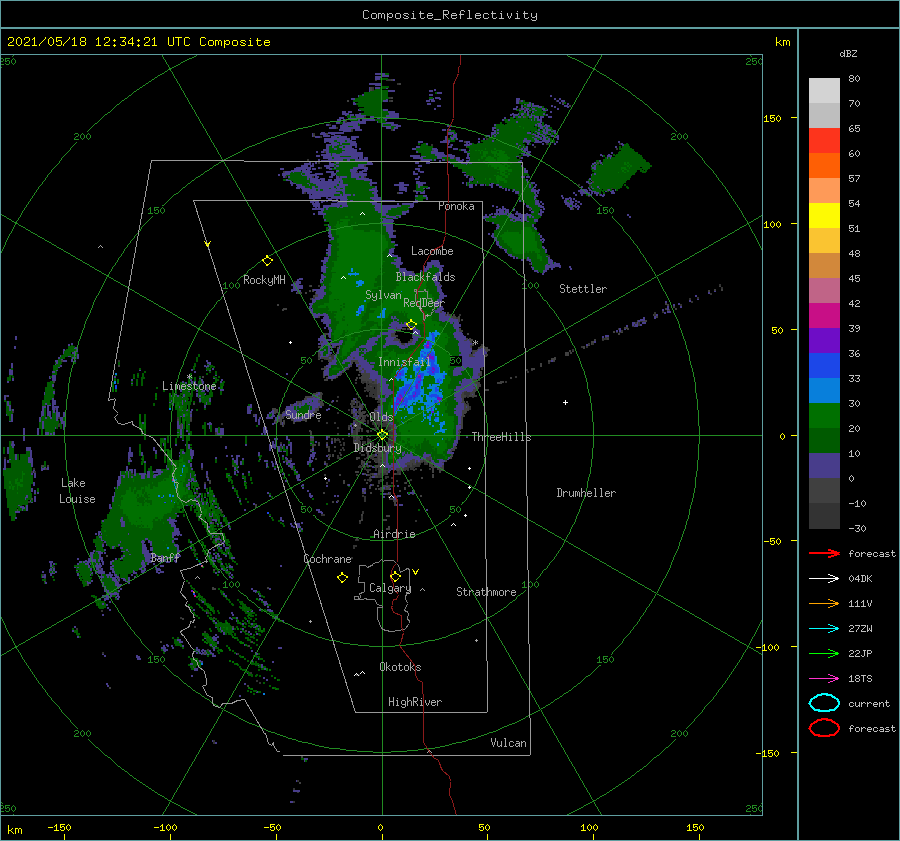Click the Lake Louise label
Viewport: 900px width, 841px height.
point(77,491)
